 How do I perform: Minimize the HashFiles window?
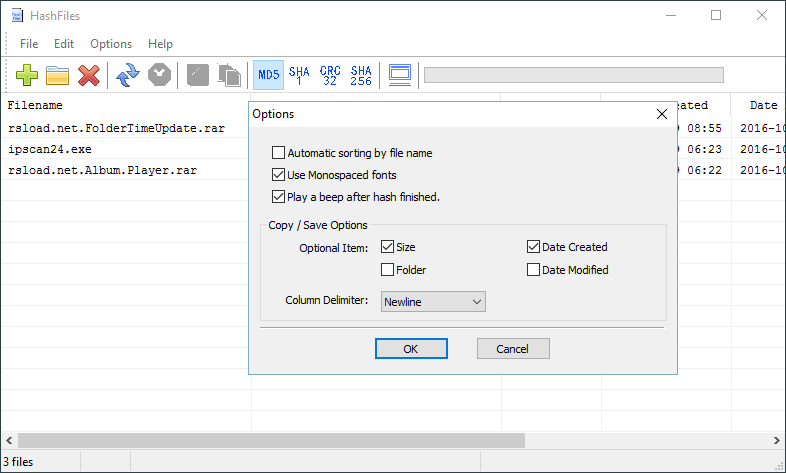pos(671,16)
